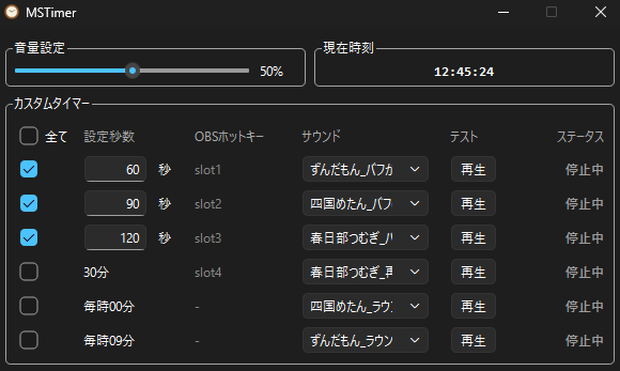Minimize the MSTimer window
Screen dimensions: 620x371
[x=503, y=12]
